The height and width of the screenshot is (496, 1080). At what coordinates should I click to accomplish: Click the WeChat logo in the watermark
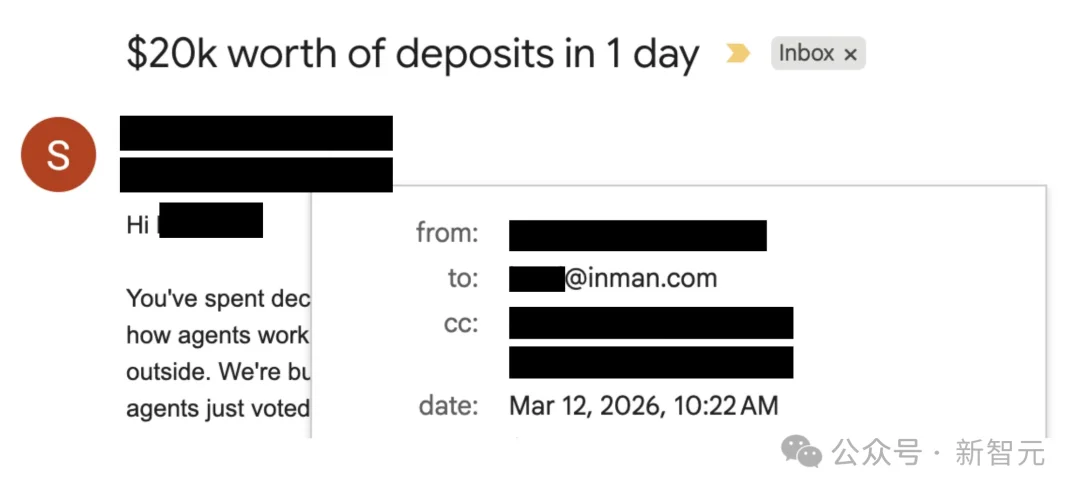coord(802,453)
